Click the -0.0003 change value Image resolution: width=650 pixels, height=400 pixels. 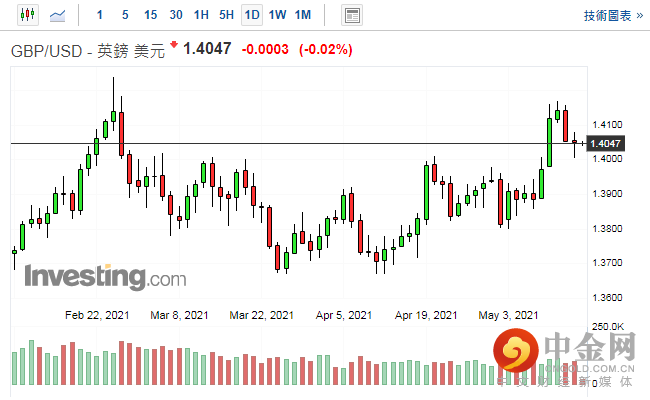[x=265, y=49]
